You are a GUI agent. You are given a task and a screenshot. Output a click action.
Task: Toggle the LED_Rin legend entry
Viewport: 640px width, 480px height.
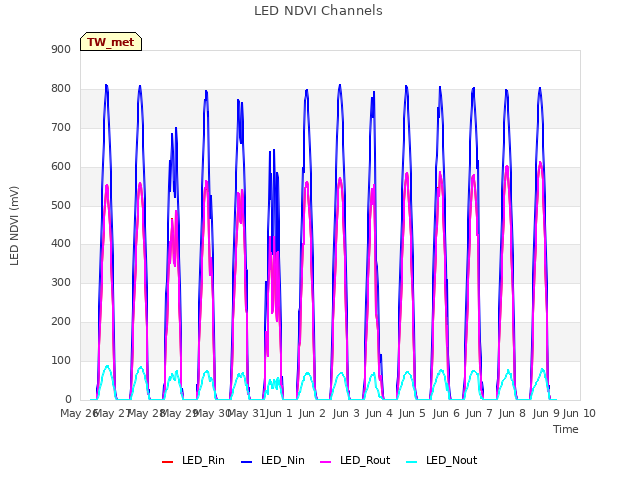(x=193, y=460)
